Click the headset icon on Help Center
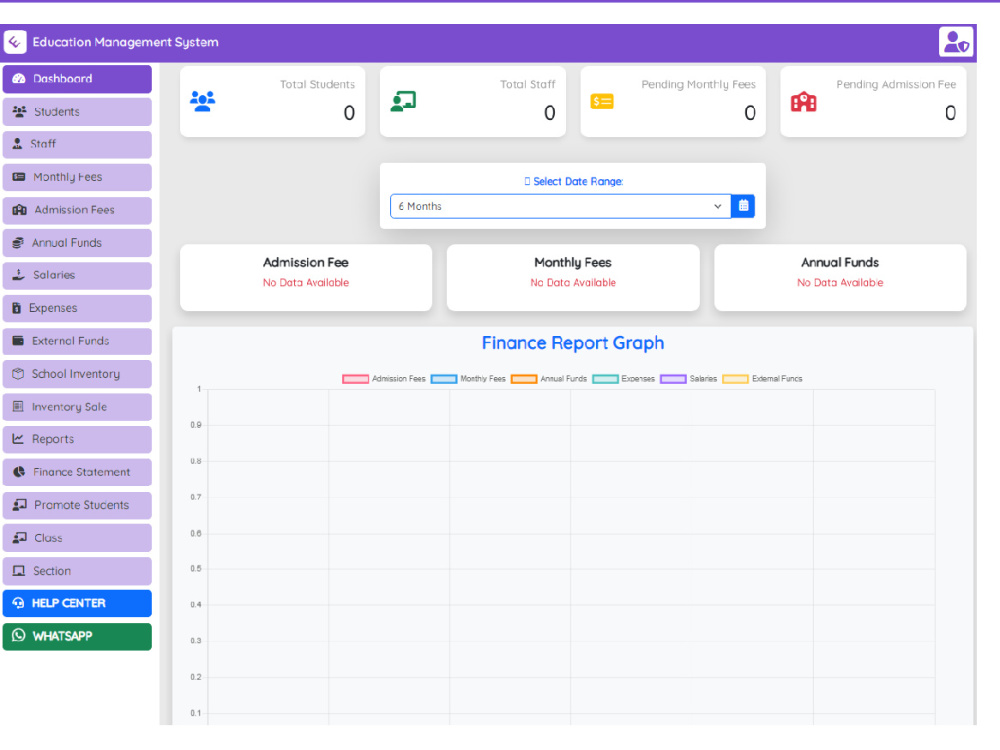Viewport: 1000px width, 750px height. 18,603
